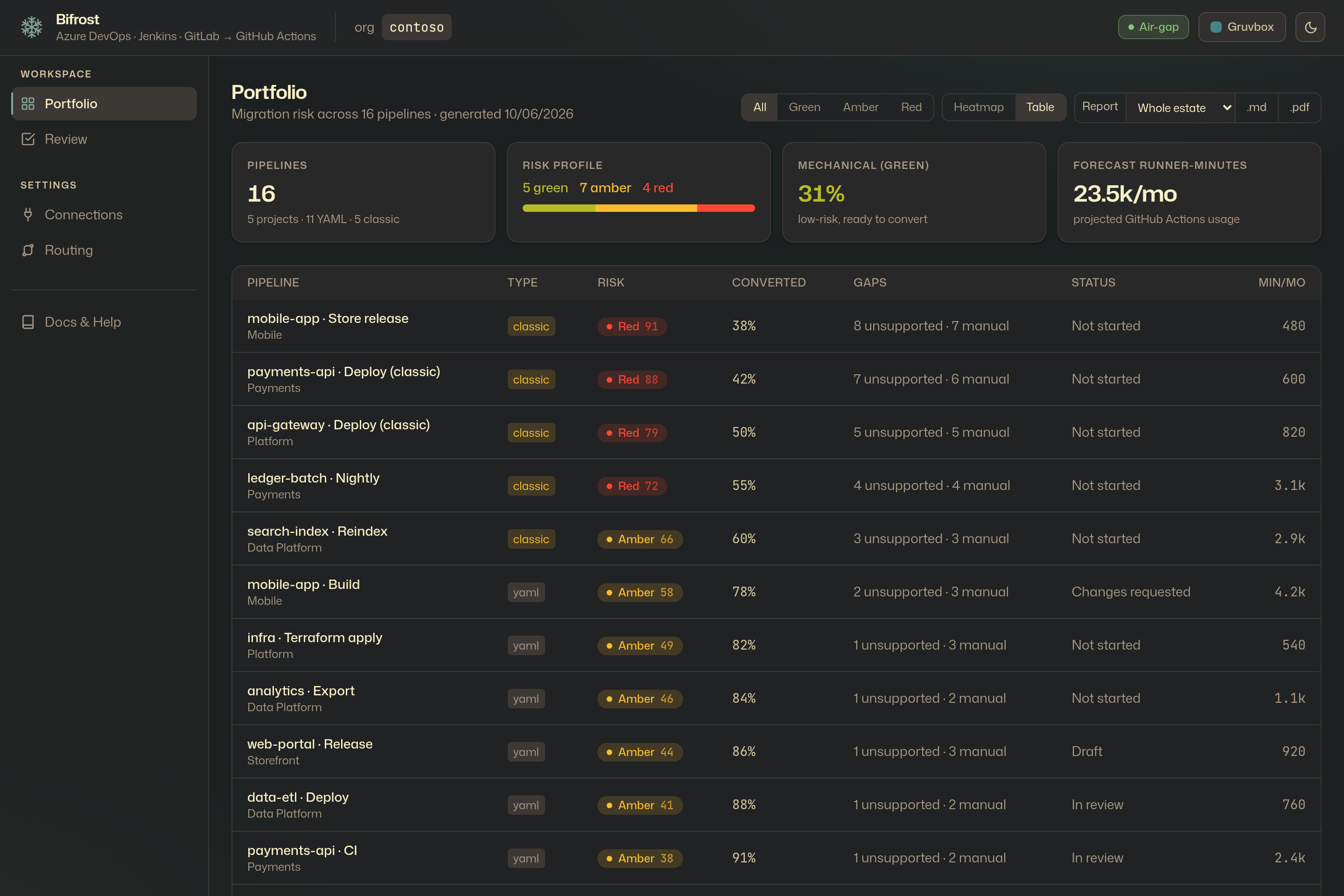Toggle the Air-gap status pill
1344x896 pixels.
[1153, 27]
